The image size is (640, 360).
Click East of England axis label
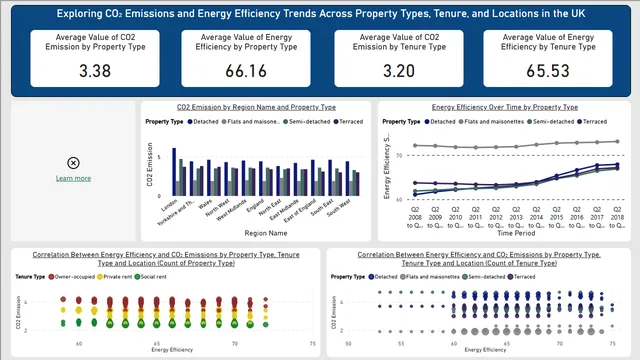coord(300,211)
